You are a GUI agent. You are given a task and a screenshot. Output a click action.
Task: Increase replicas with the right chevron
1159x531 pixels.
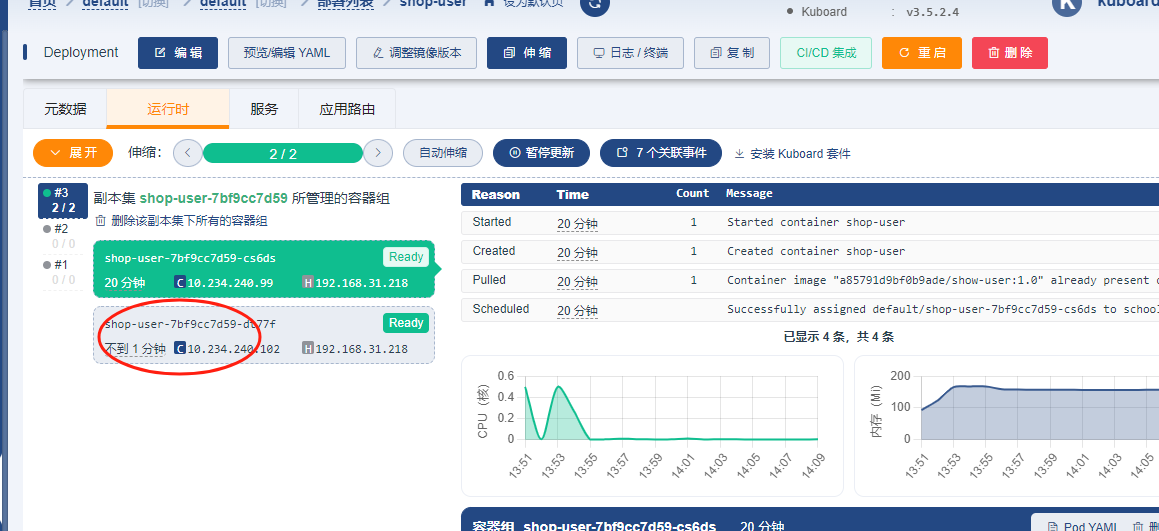[377, 153]
